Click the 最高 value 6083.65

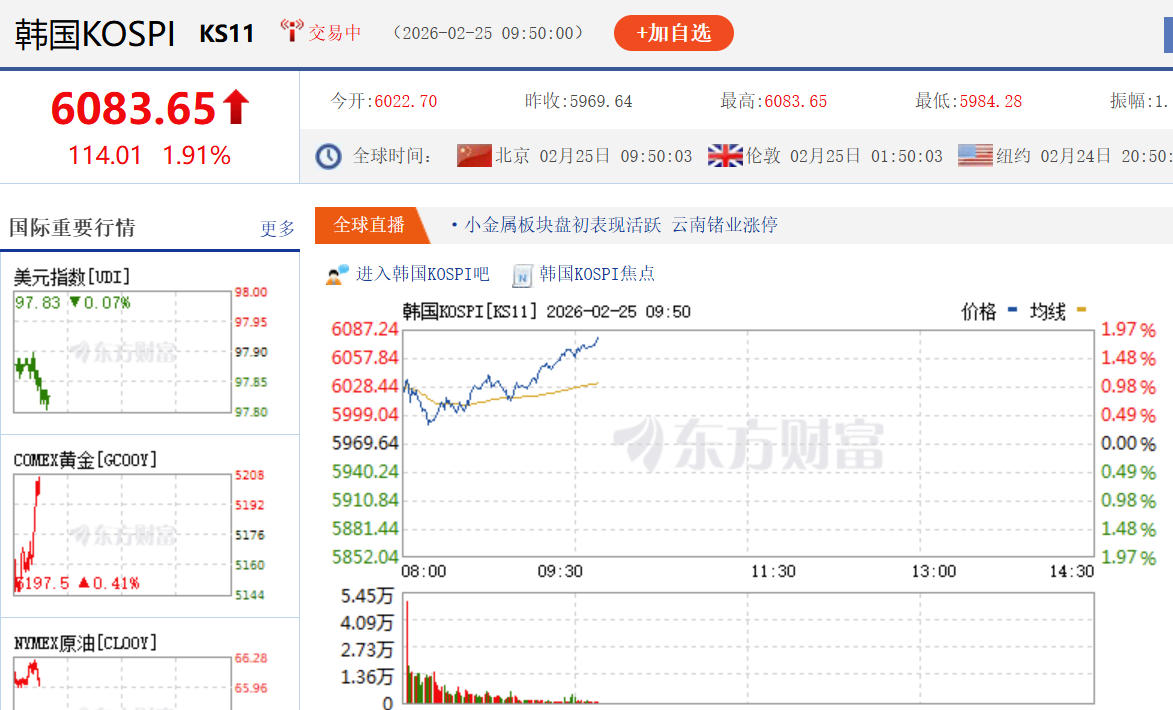(x=796, y=101)
